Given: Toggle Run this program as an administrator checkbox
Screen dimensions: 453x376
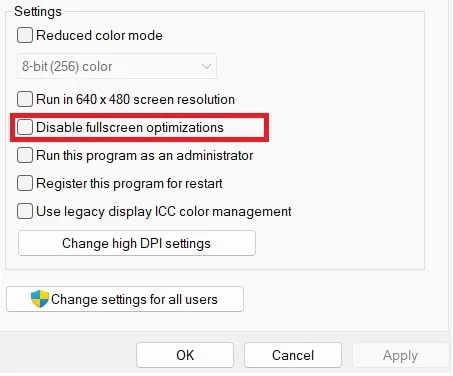Looking at the screenshot, I should pyautogui.click(x=25, y=155).
